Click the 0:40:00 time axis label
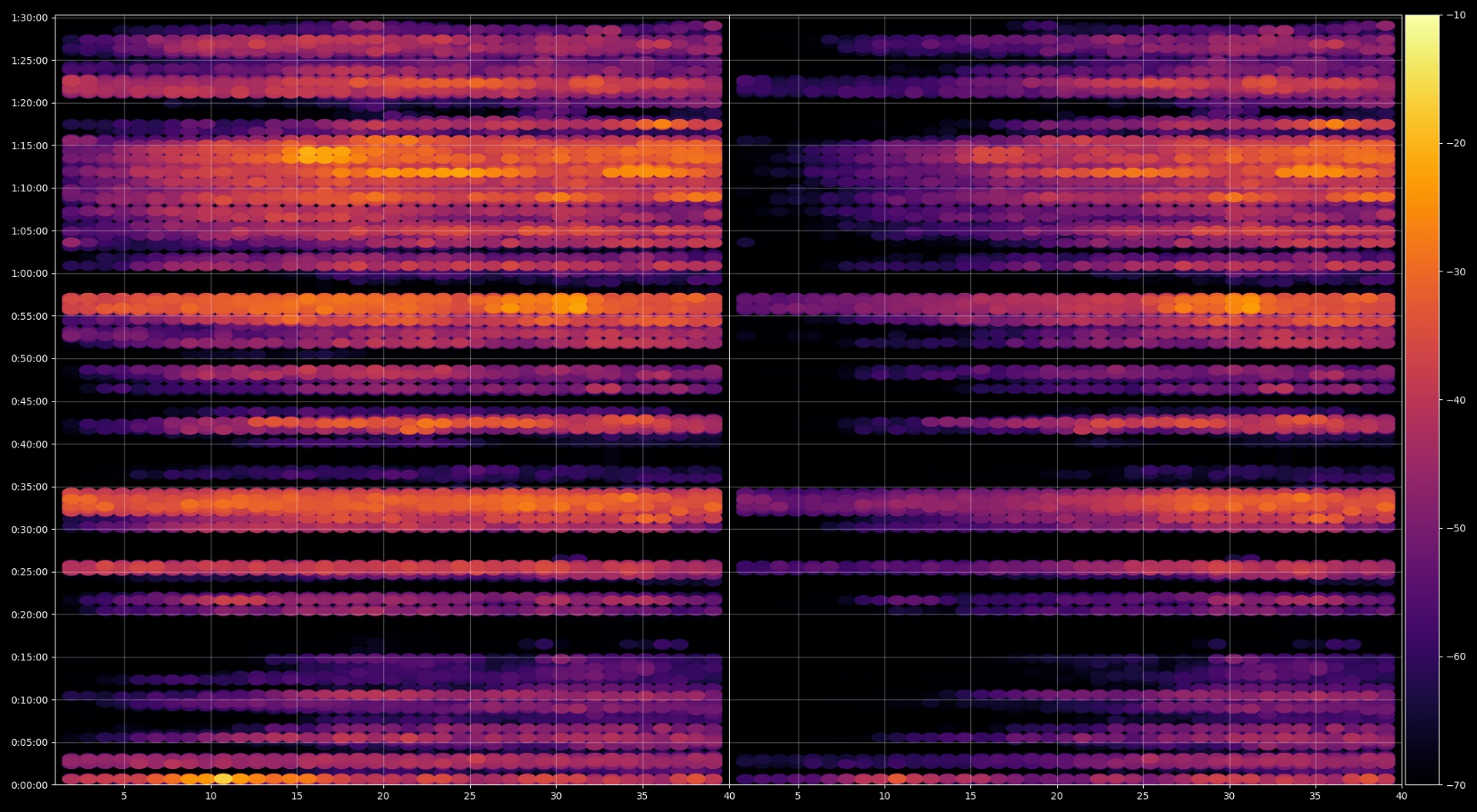 (x=29, y=444)
